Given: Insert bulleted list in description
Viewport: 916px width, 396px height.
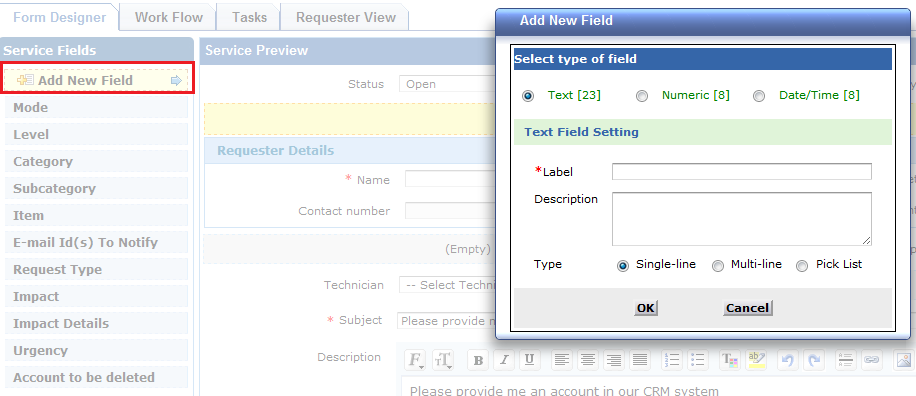Looking at the screenshot, I should tap(698, 360).
